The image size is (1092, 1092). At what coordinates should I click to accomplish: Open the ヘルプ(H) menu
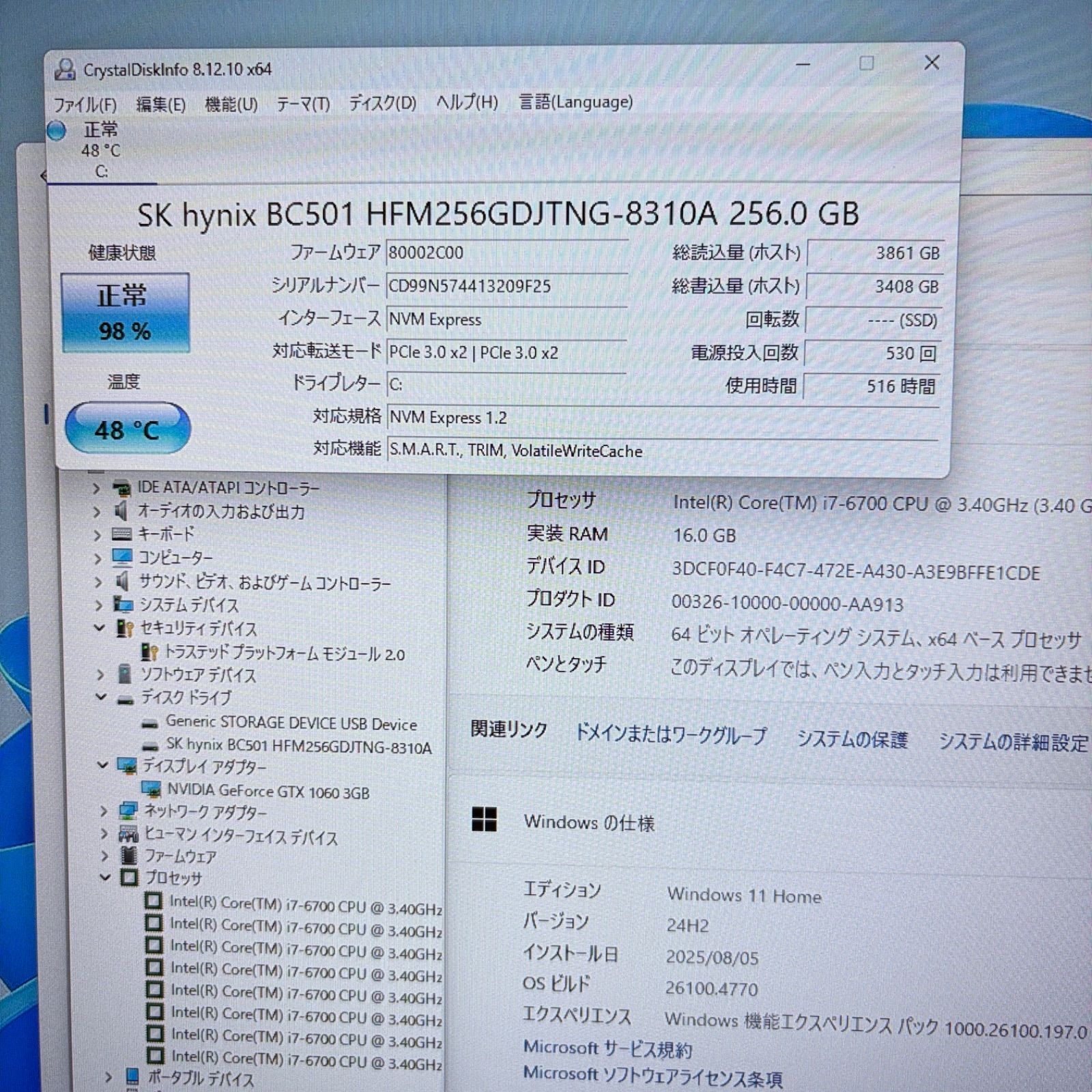467,102
